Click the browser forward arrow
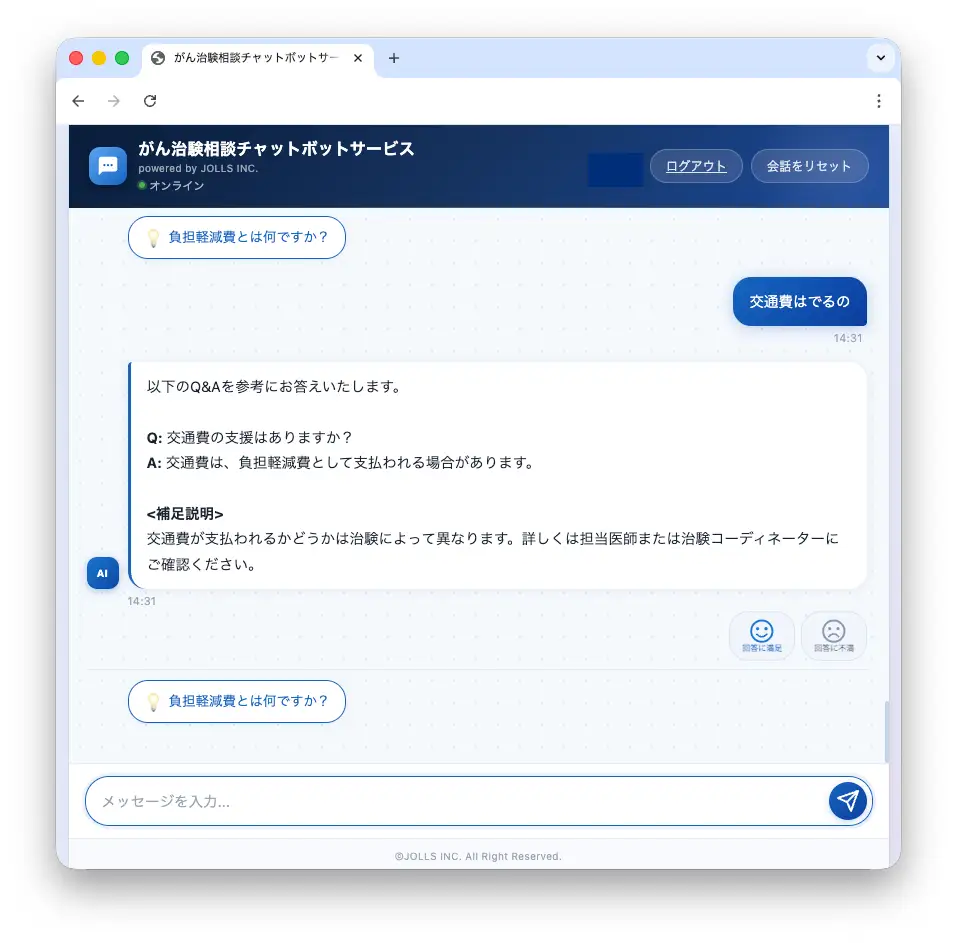The image size is (957, 943). tap(114, 101)
